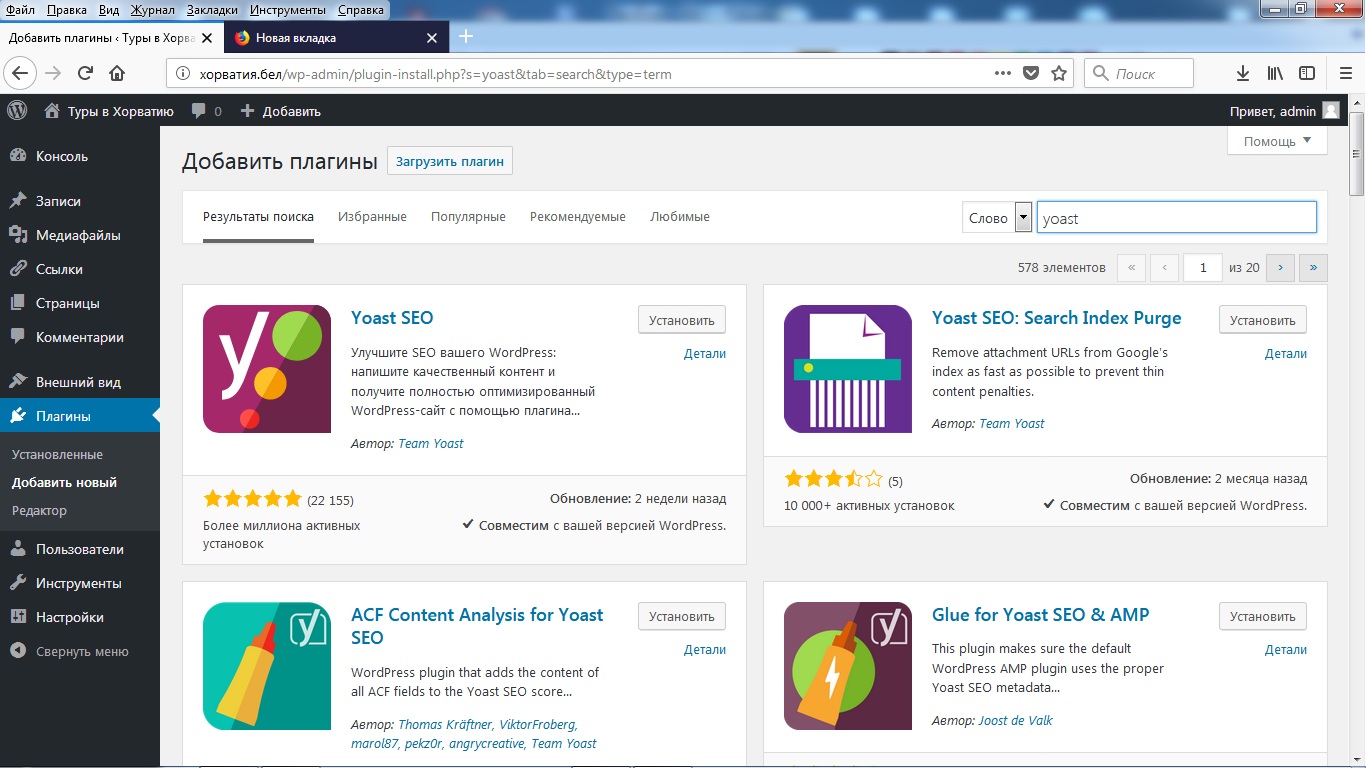Install the Yoast SEO plugin
The width and height of the screenshot is (1366, 768).
coord(681,320)
